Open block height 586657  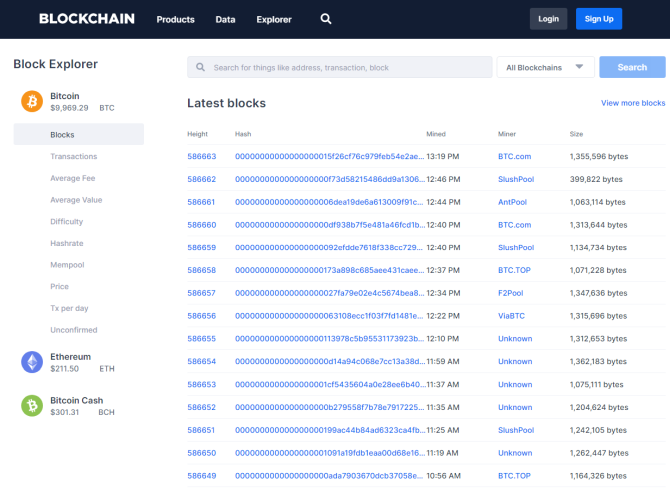click(x=201, y=293)
